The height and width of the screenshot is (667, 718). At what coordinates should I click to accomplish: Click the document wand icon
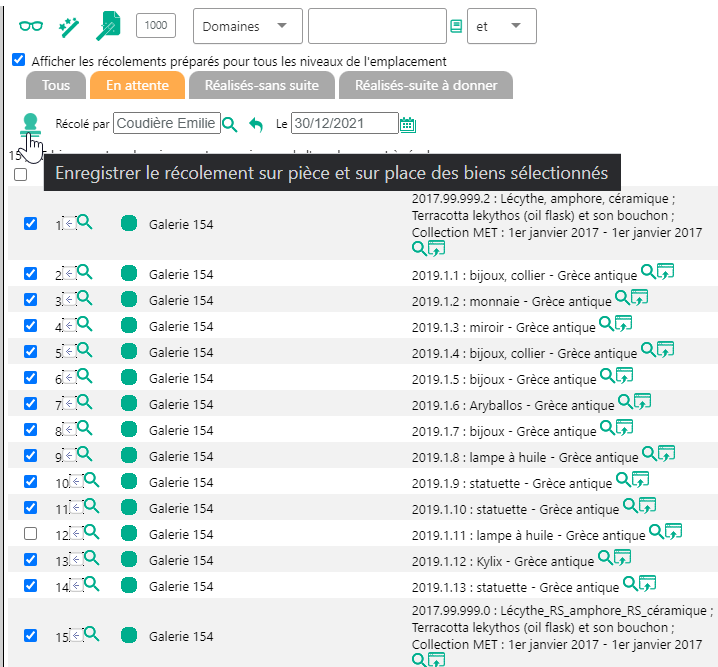pyautogui.click(x=108, y=26)
